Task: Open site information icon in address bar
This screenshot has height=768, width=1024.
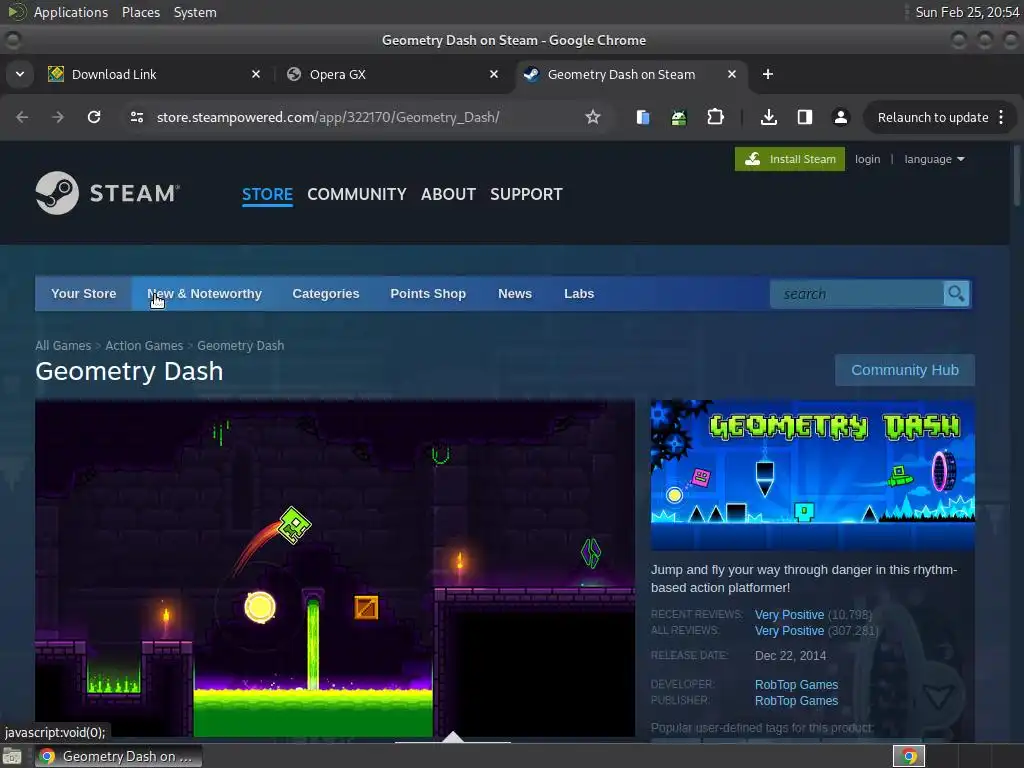Action: click(136, 117)
